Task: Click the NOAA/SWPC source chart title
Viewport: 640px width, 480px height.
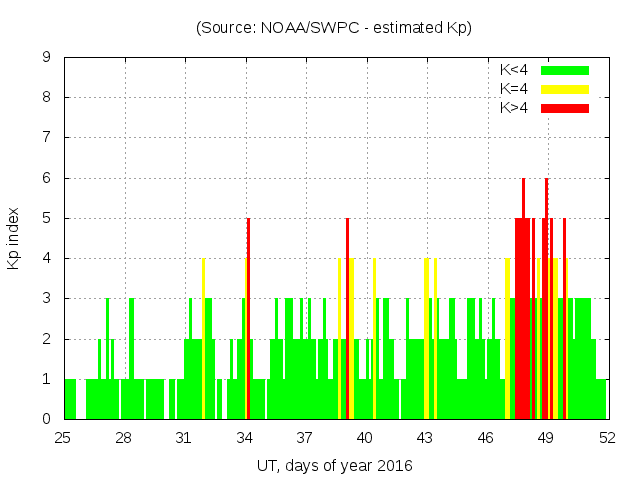Action: point(334,28)
